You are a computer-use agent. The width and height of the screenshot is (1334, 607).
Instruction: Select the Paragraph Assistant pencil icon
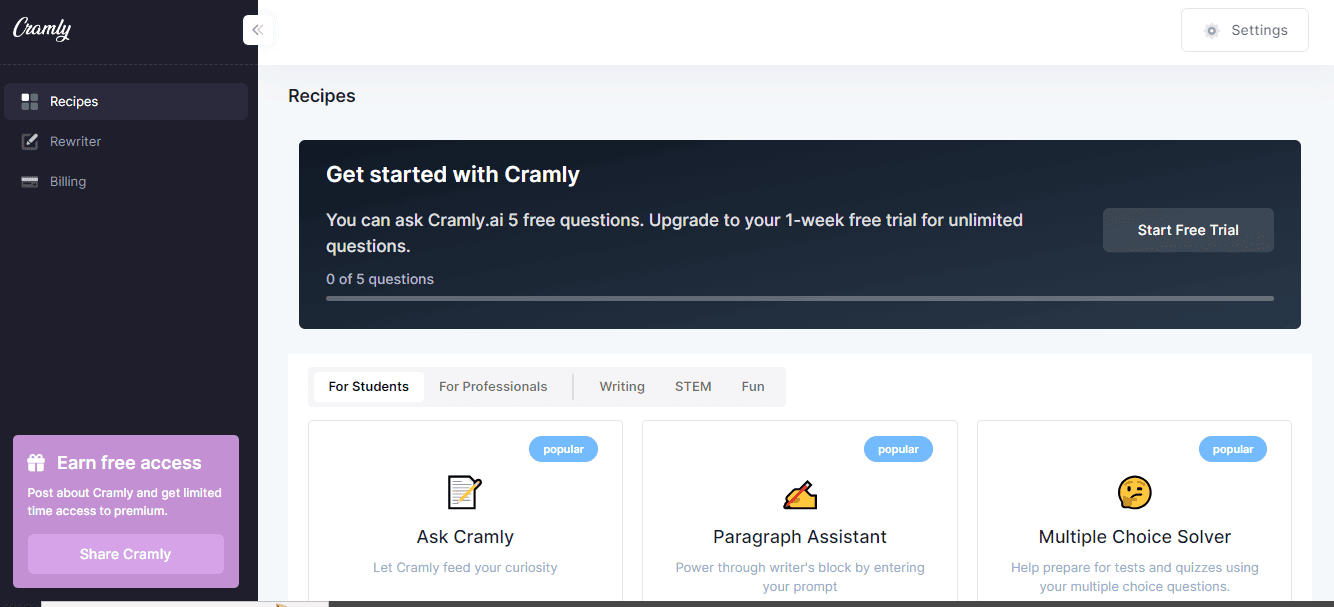[799, 492]
